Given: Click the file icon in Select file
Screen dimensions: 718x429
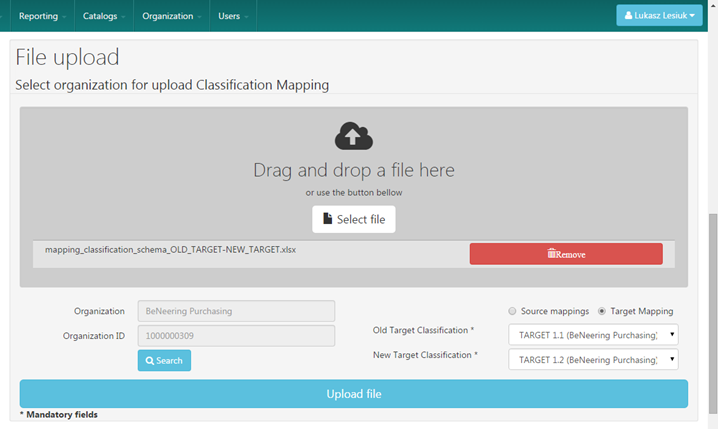Looking at the screenshot, I should tap(327, 219).
